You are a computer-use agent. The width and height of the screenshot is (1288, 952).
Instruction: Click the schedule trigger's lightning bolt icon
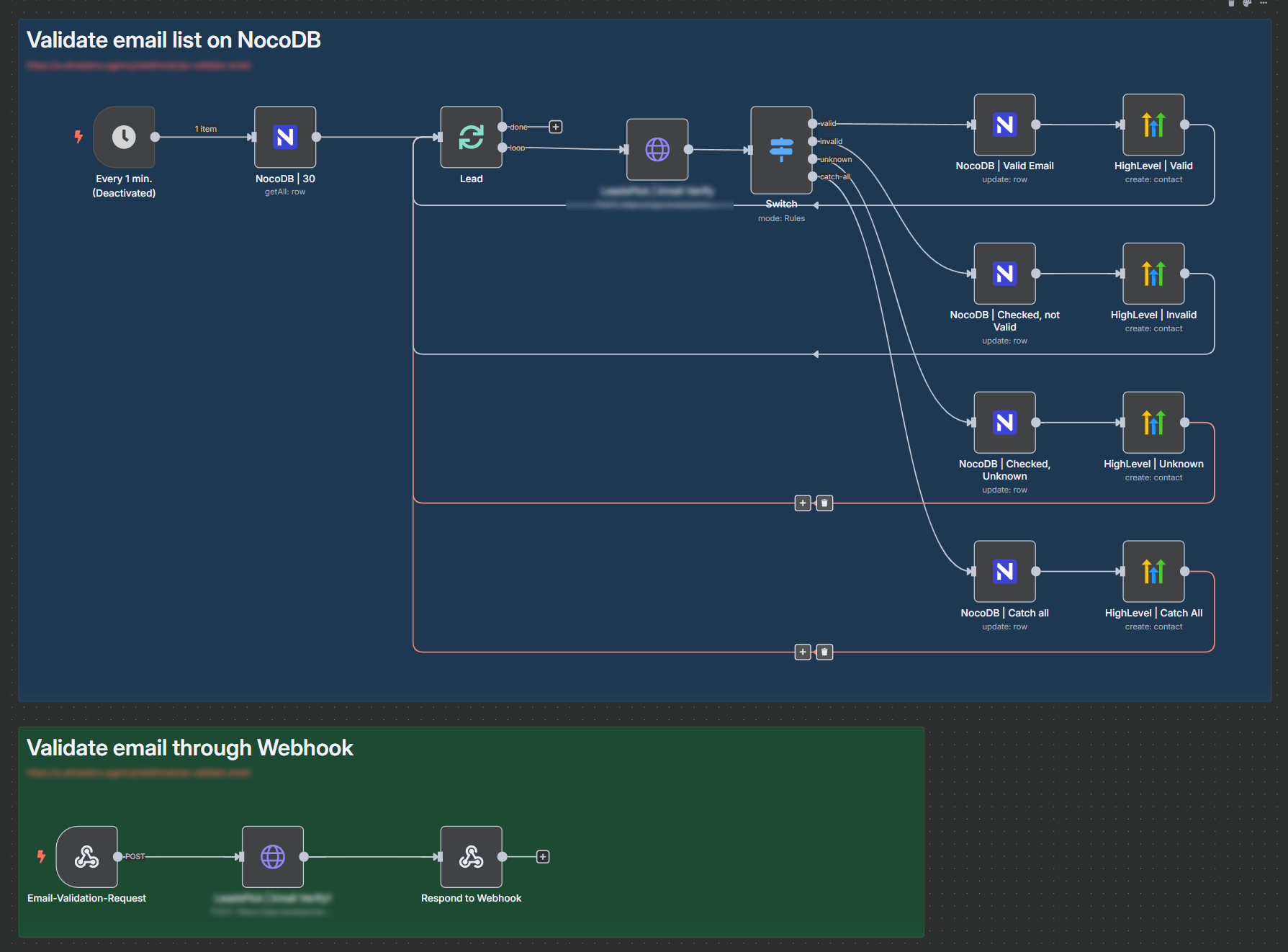pos(78,137)
